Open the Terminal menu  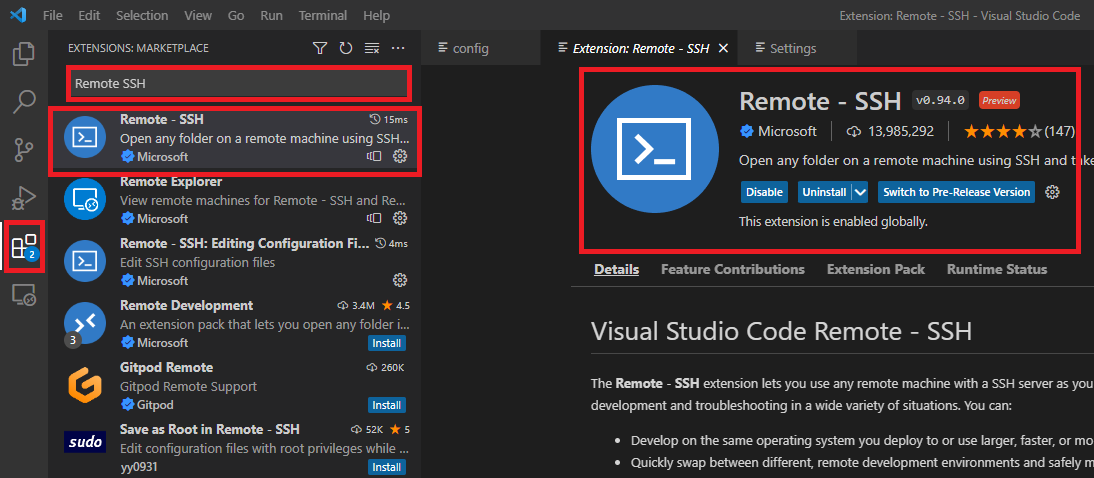pyautogui.click(x=324, y=15)
